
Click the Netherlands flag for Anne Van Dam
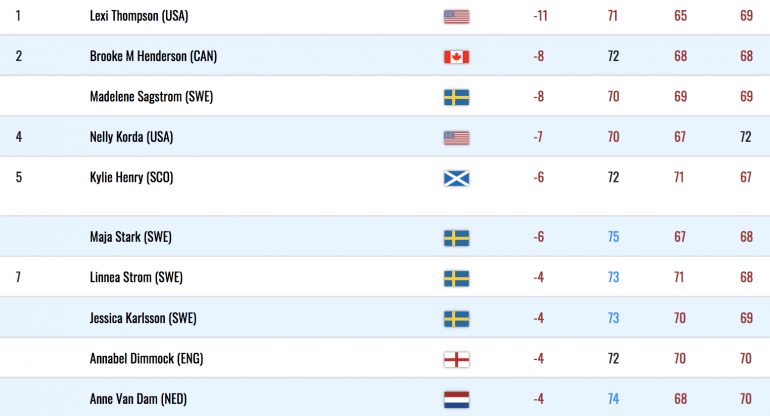point(456,399)
